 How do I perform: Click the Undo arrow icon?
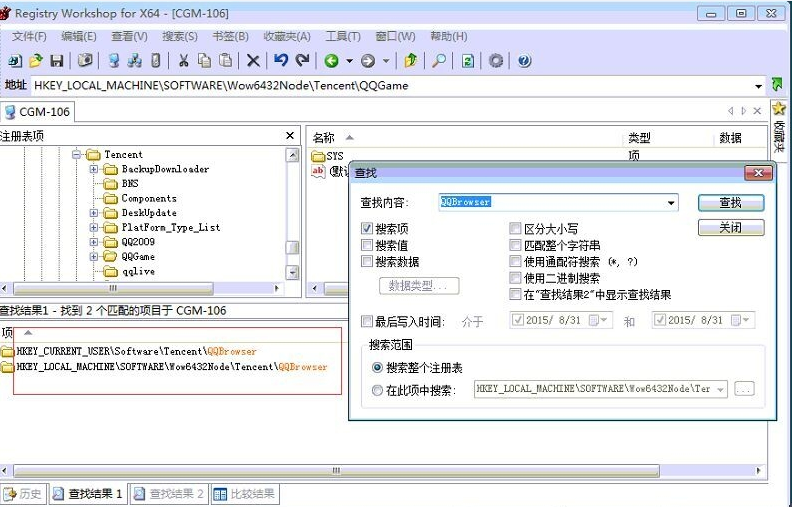point(281,61)
